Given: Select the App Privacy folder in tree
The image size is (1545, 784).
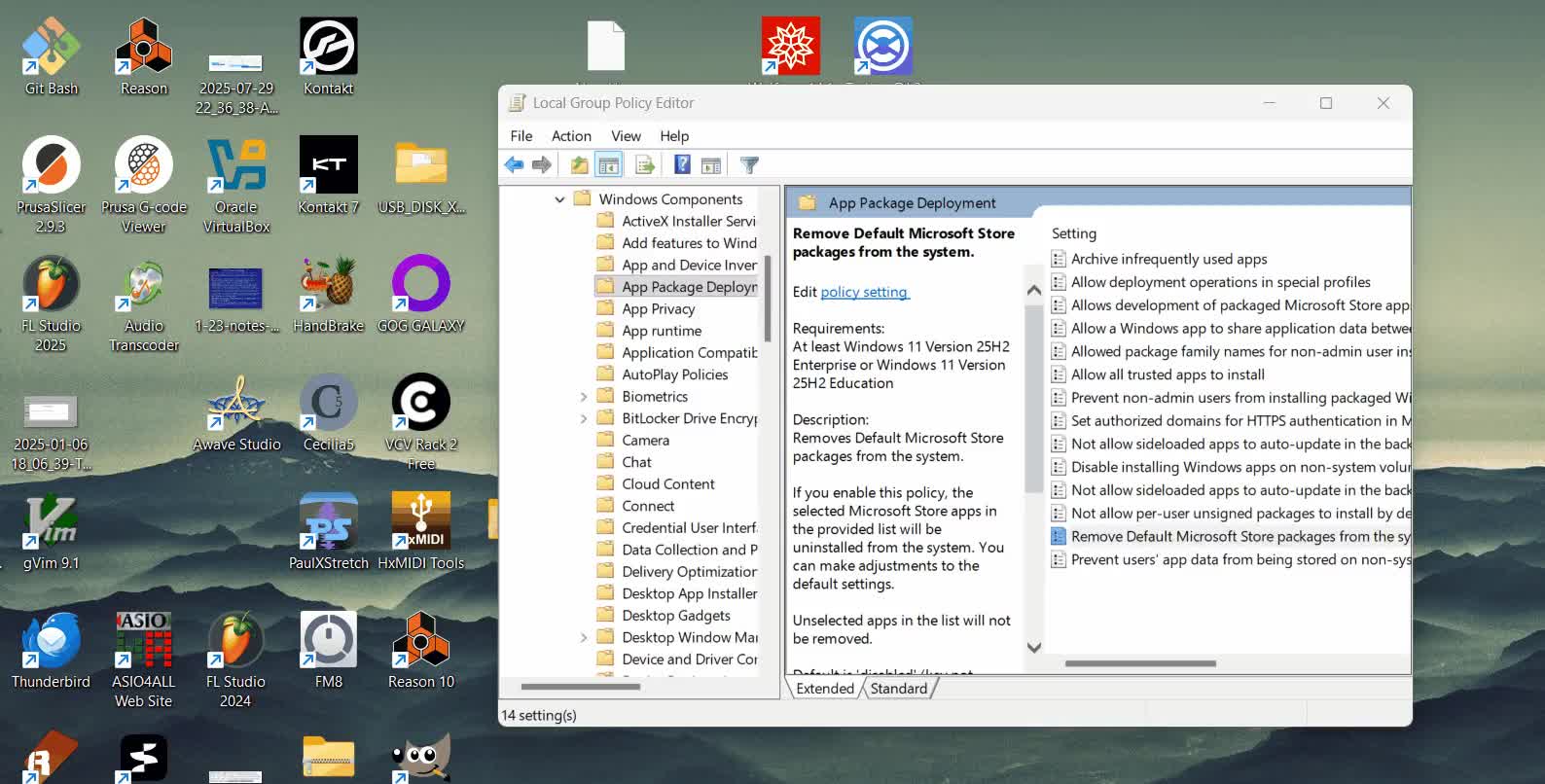Looking at the screenshot, I should [x=658, y=308].
